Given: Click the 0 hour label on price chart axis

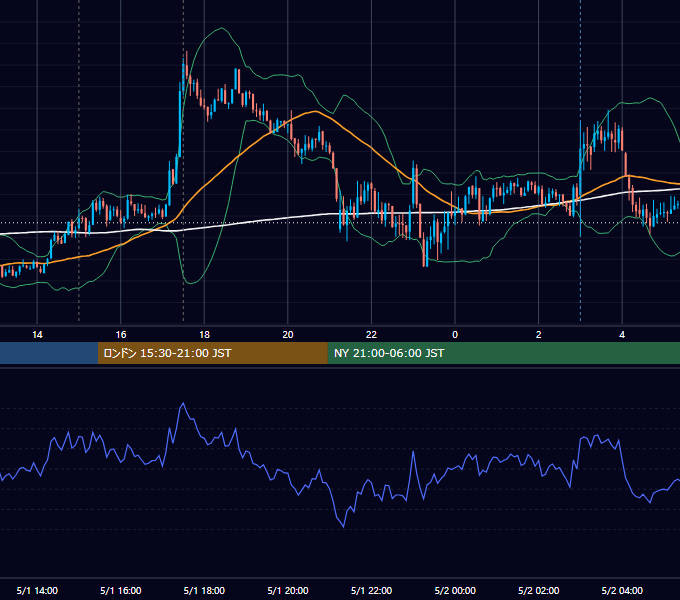Looking at the screenshot, I should [x=455, y=335].
